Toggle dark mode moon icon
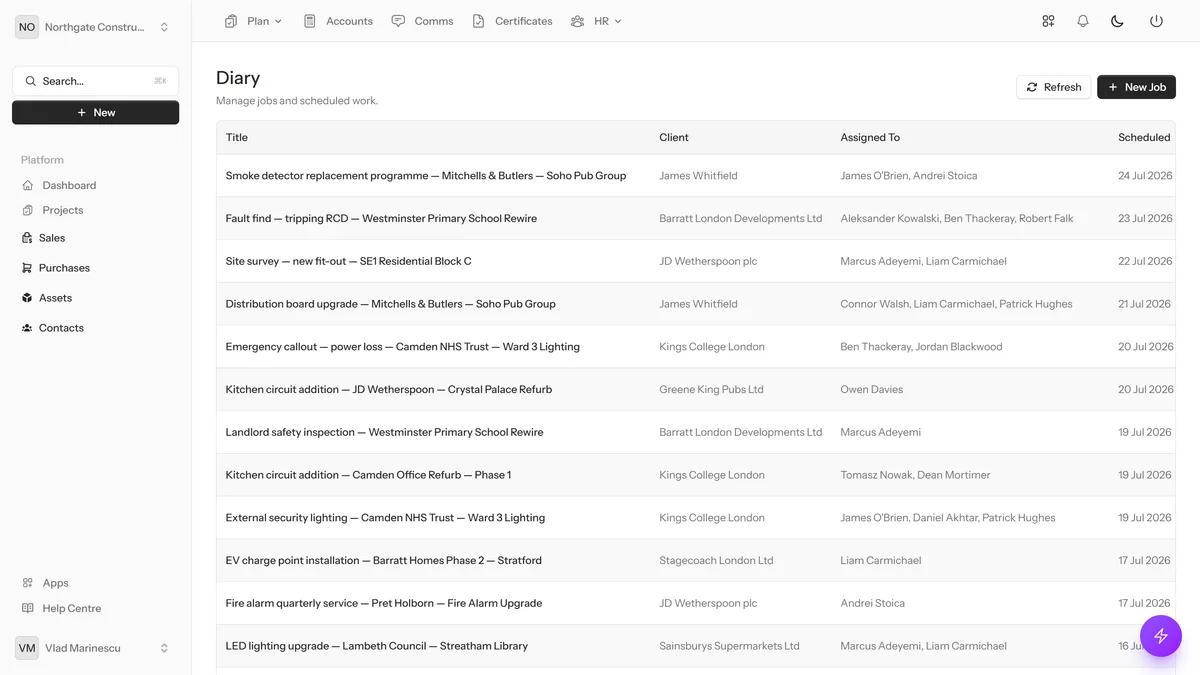Image resolution: width=1200 pixels, height=675 pixels. pyautogui.click(x=1118, y=21)
